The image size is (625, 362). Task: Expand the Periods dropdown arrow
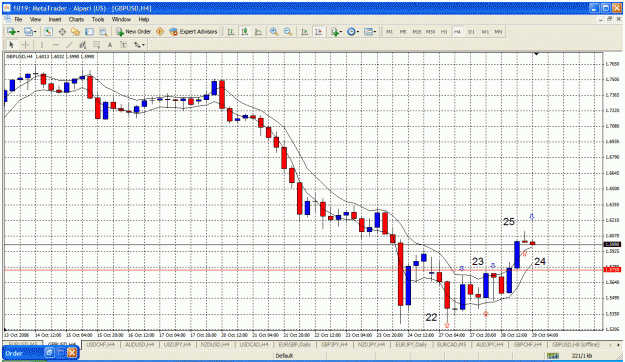pos(358,31)
